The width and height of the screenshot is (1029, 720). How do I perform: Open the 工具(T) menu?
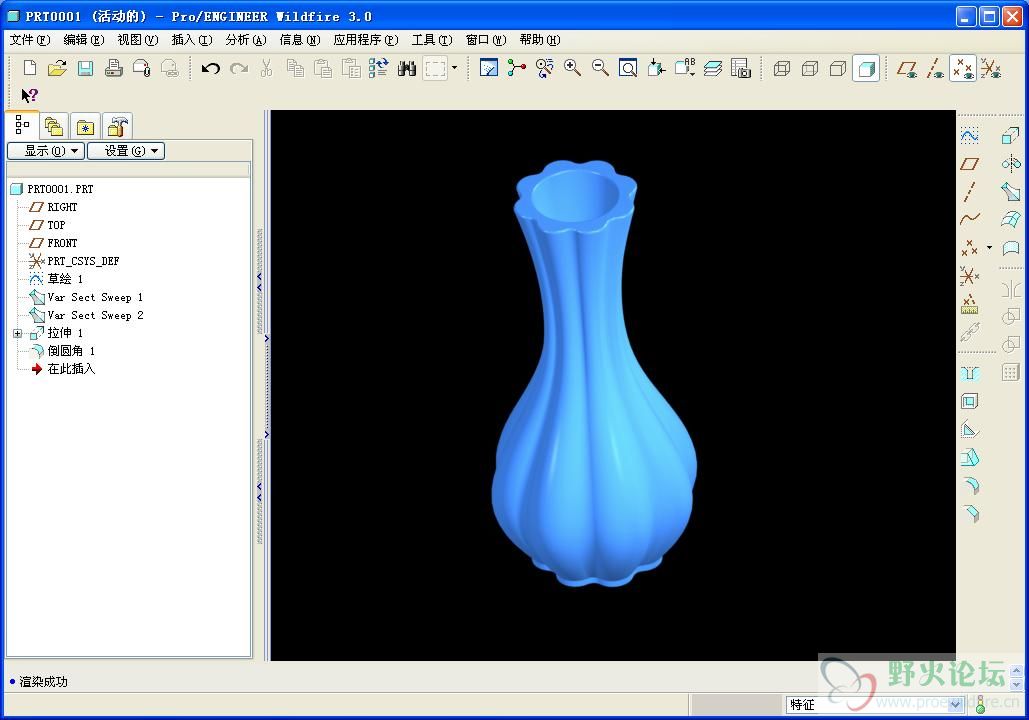432,40
